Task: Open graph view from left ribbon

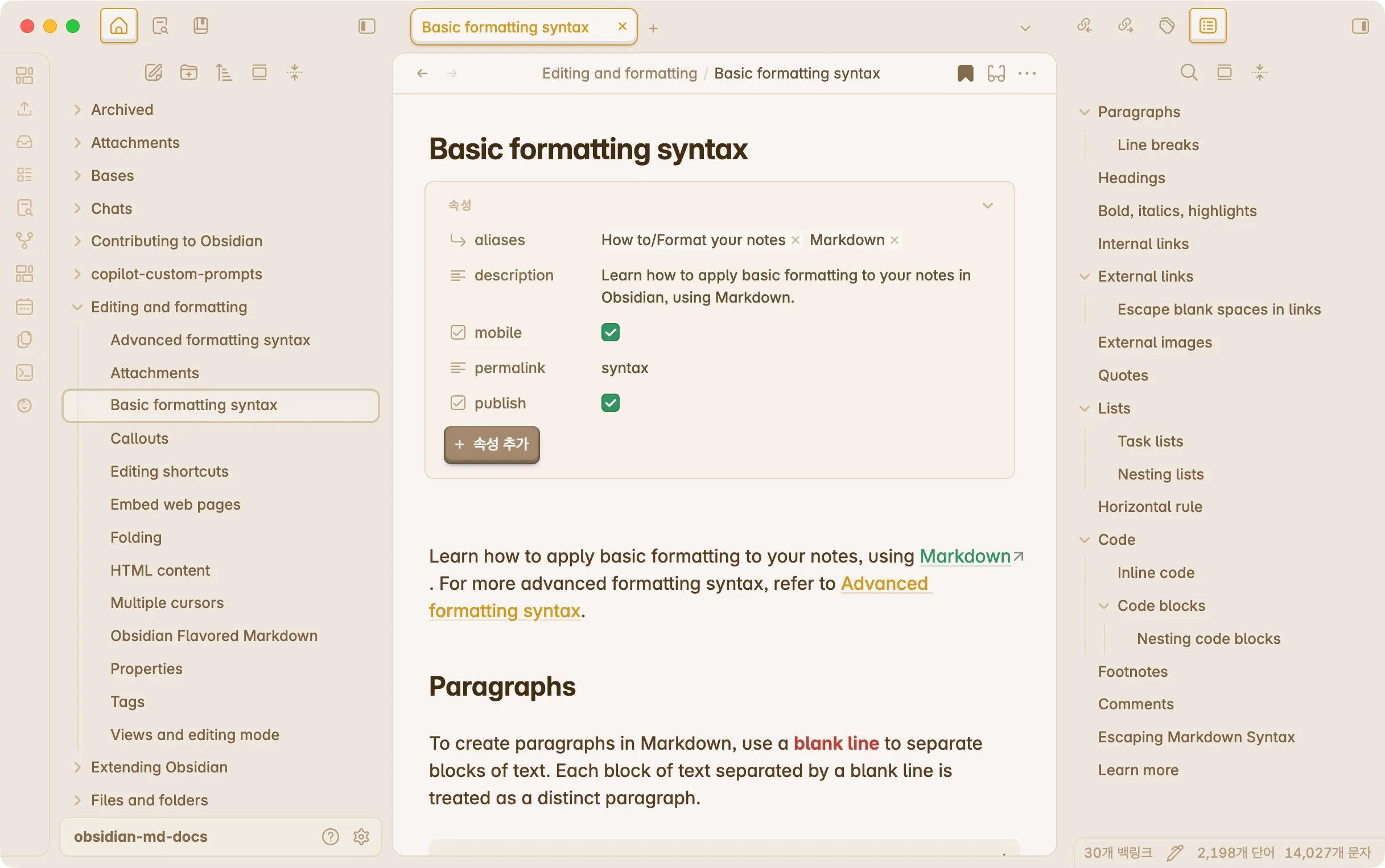Action: (x=24, y=240)
